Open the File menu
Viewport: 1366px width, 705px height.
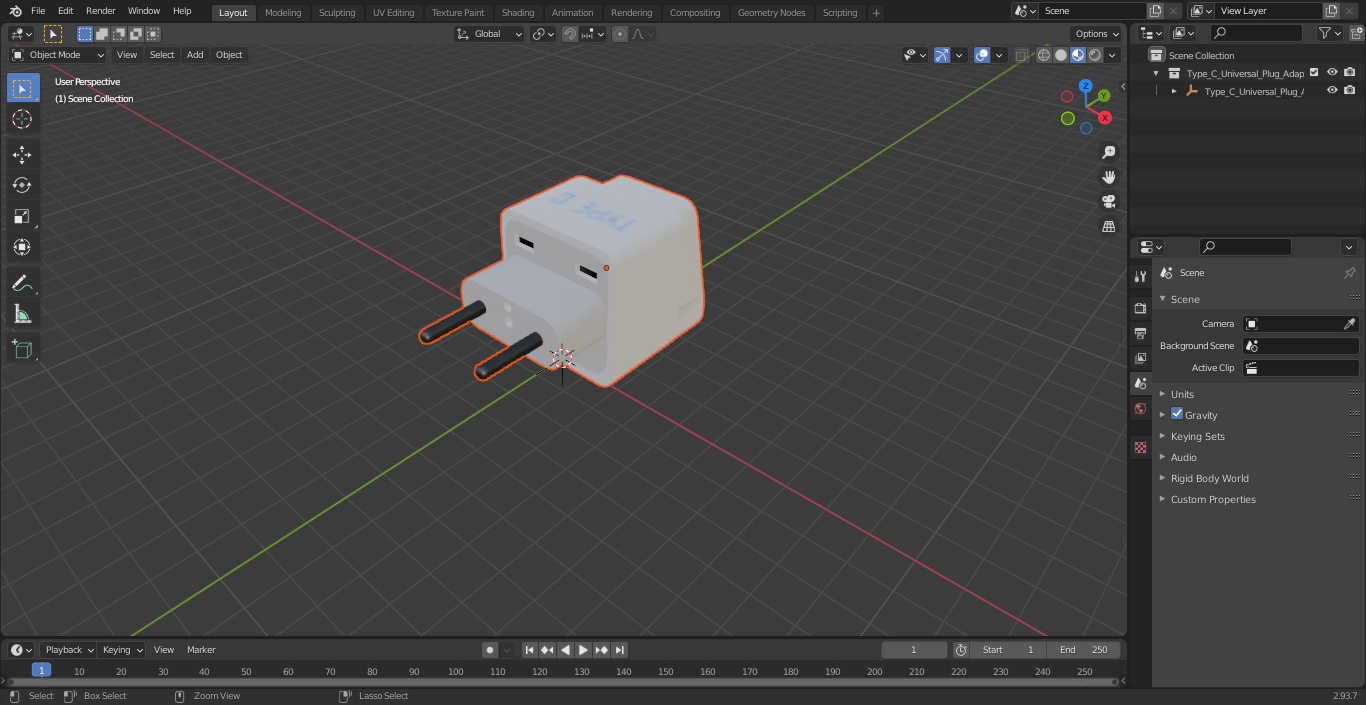click(x=38, y=11)
